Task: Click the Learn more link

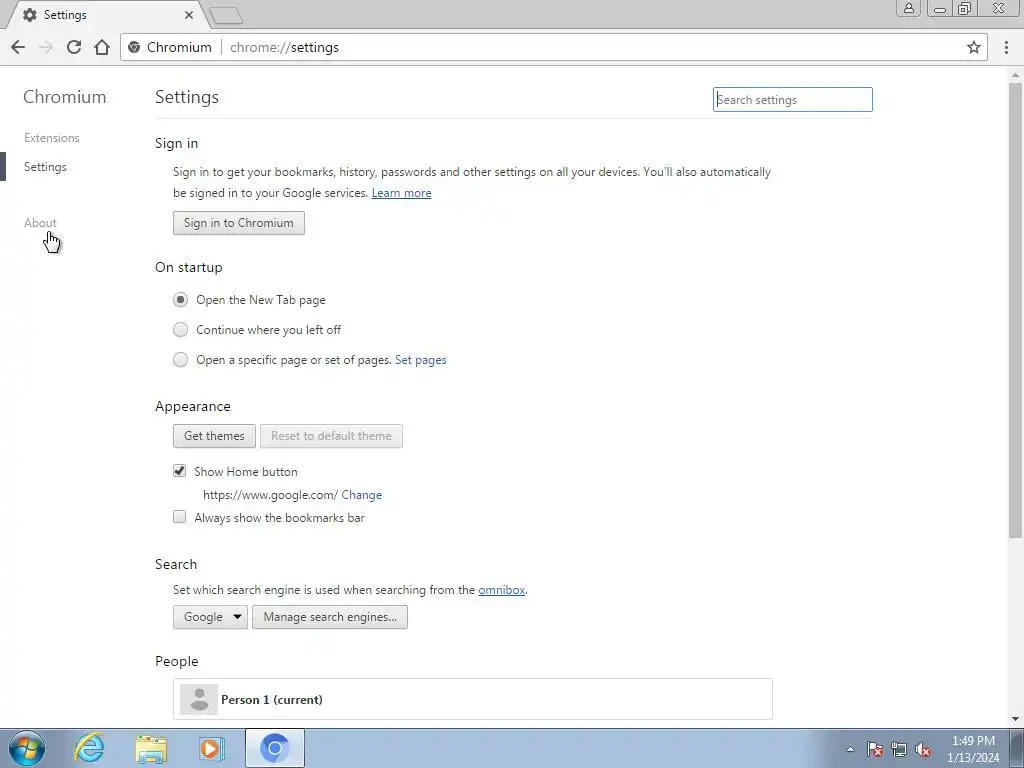Action: tap(402, 193)
